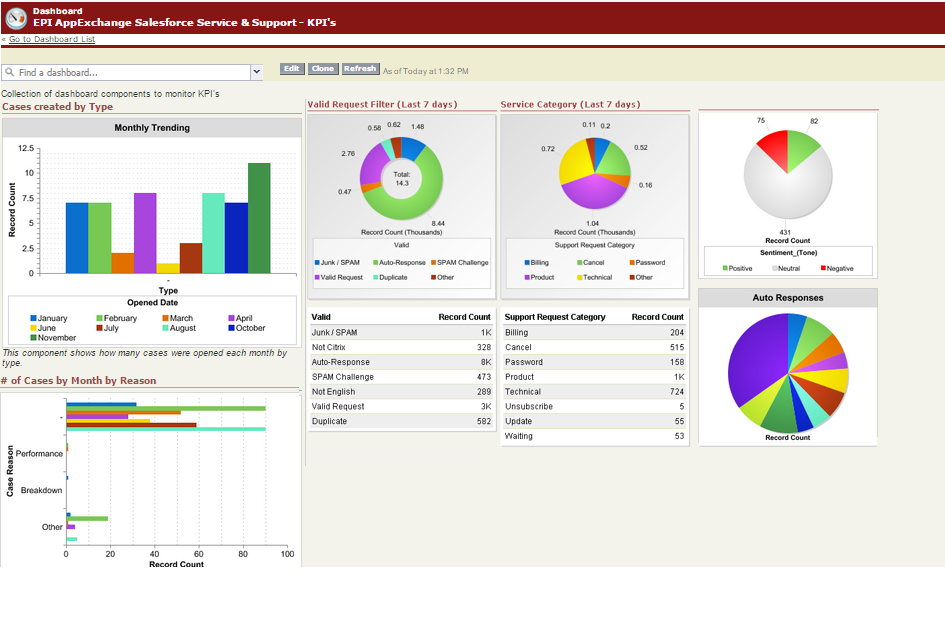Click the October dark blue legend swatch
This screenshot has height=624, width=945.
pyautogui.click(x=231, y=328)
